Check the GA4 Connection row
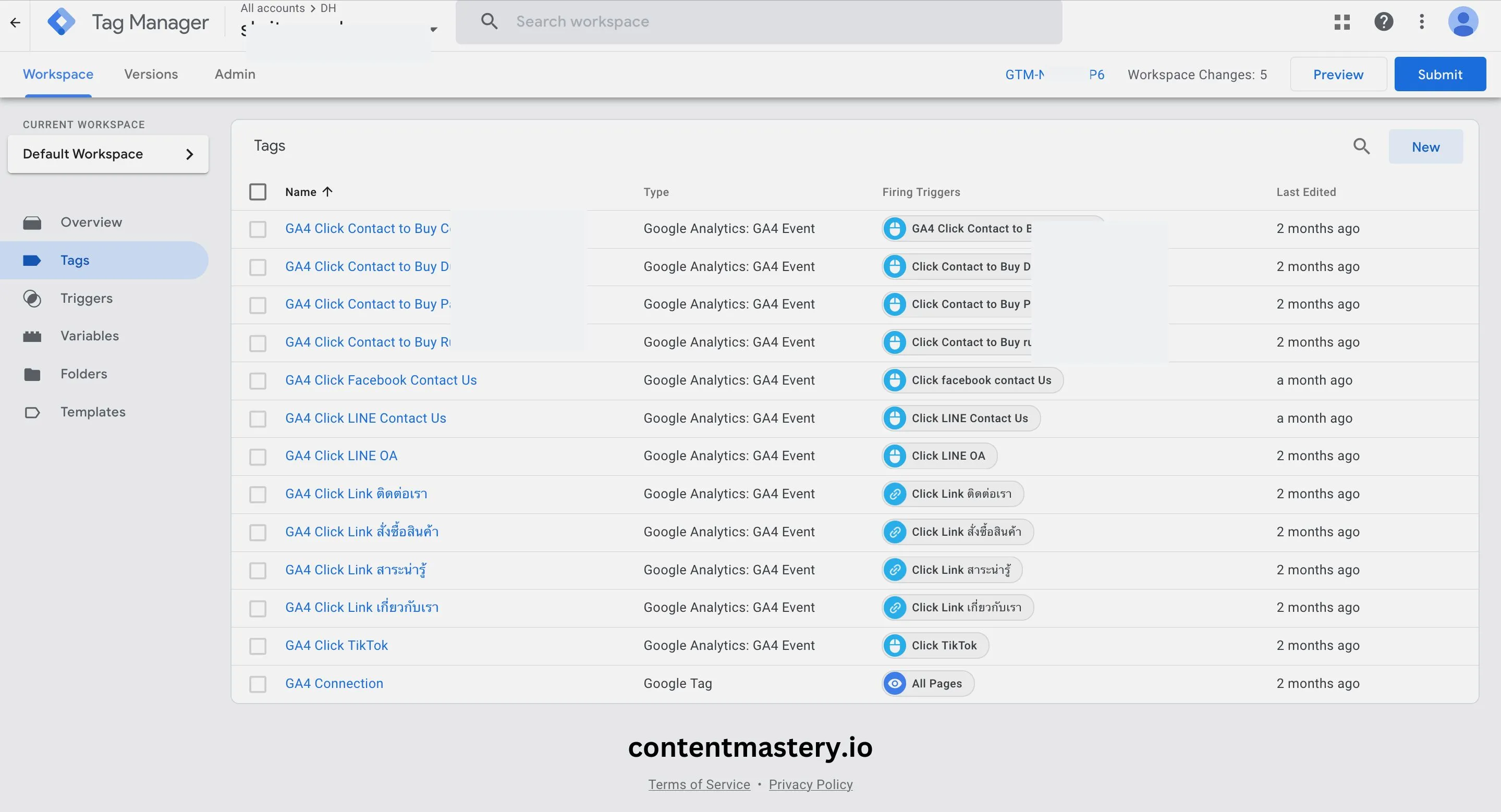This screenshot has height=812, width=1501. (258, 684)
